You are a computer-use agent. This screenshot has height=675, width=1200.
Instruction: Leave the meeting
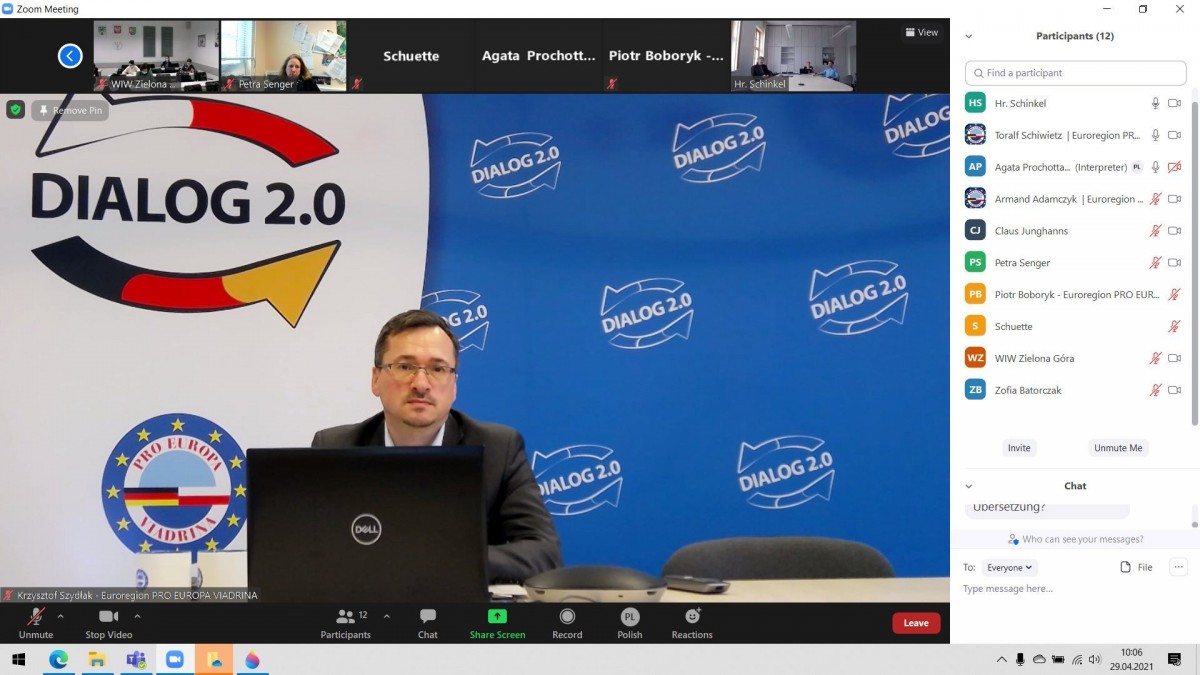(916, 623)
